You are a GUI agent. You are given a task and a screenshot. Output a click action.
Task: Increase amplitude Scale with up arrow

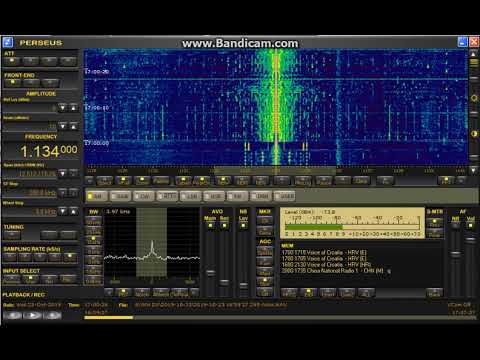tap(74, 126)
